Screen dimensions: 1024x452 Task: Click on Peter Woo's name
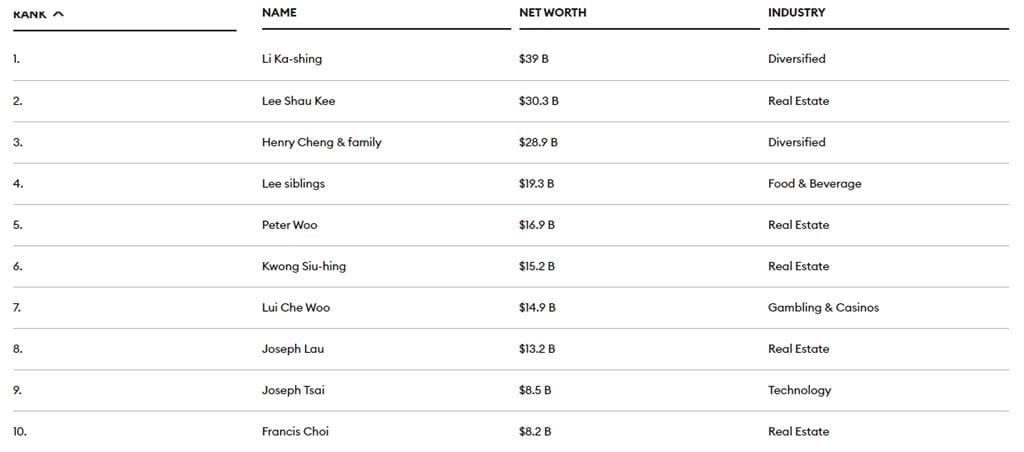point(289,225)
